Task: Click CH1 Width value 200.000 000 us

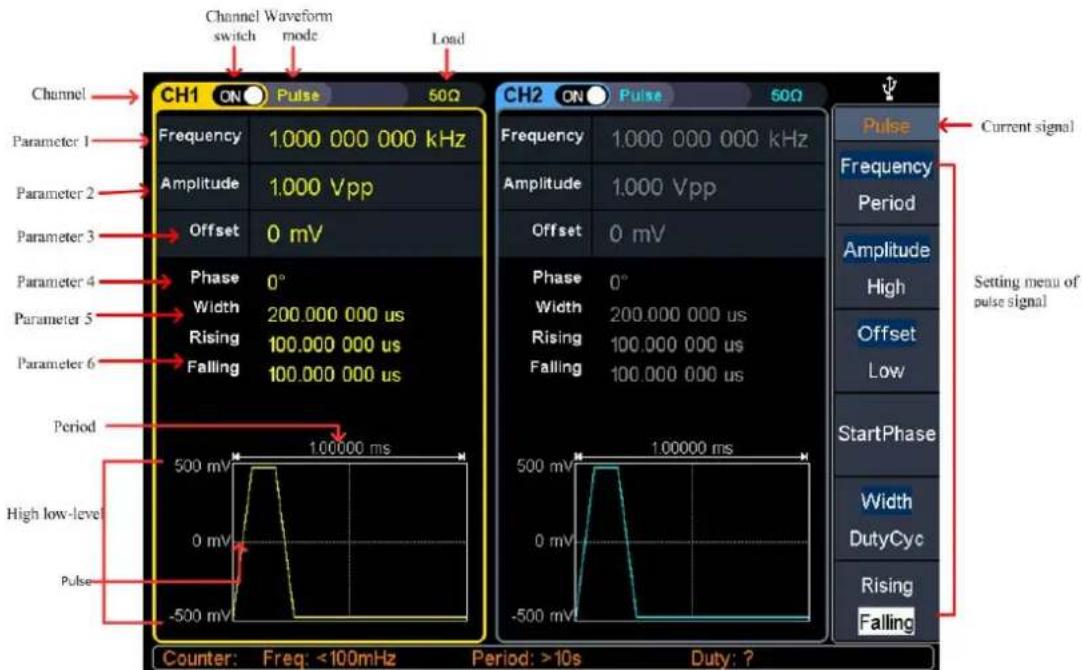Action: [x=335, y=315]
